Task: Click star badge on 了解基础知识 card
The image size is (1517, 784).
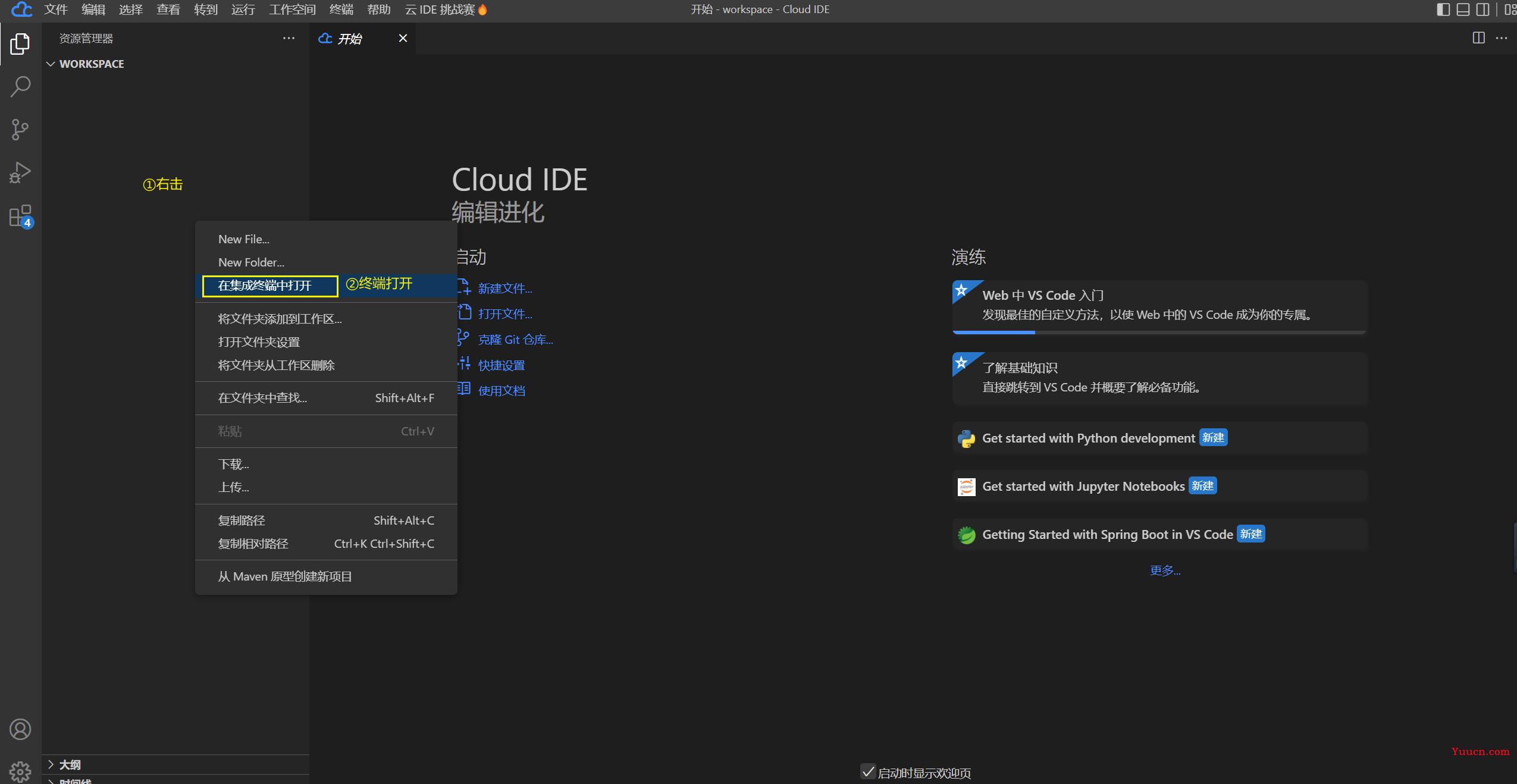Action: tap(961, 362)
